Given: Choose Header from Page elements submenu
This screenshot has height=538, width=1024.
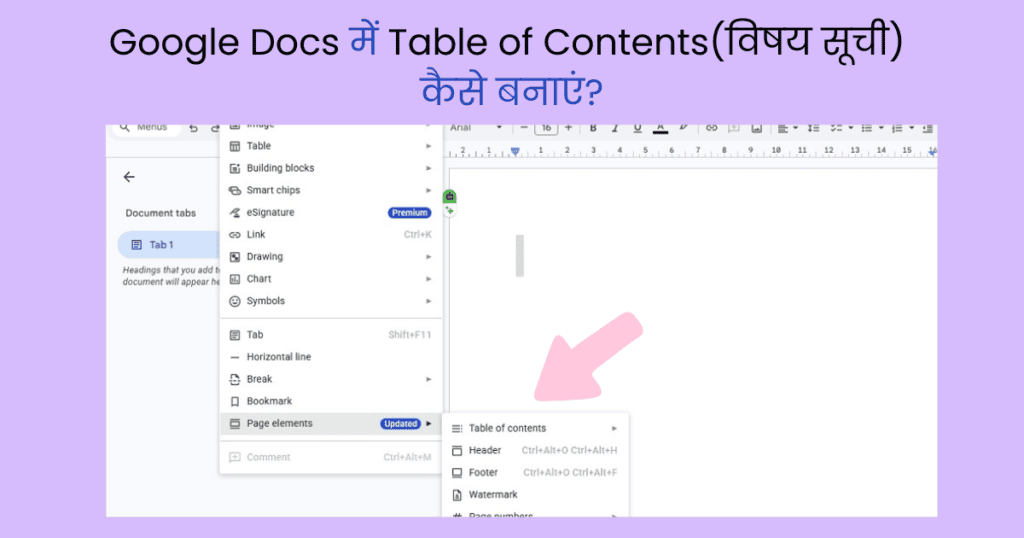Looking at the screenshot, I should coord(536,451).
